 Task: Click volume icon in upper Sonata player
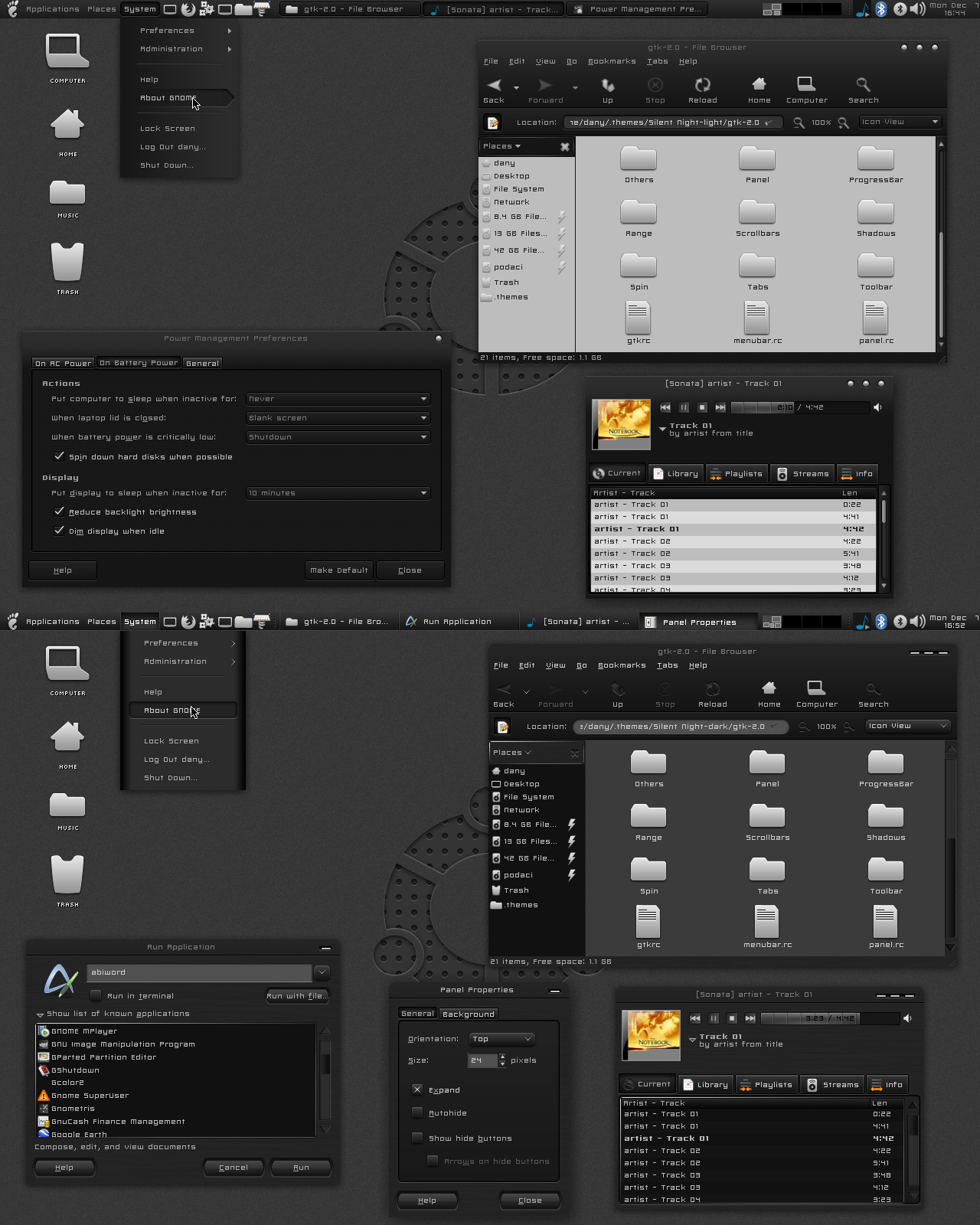(x=877, y=407)
